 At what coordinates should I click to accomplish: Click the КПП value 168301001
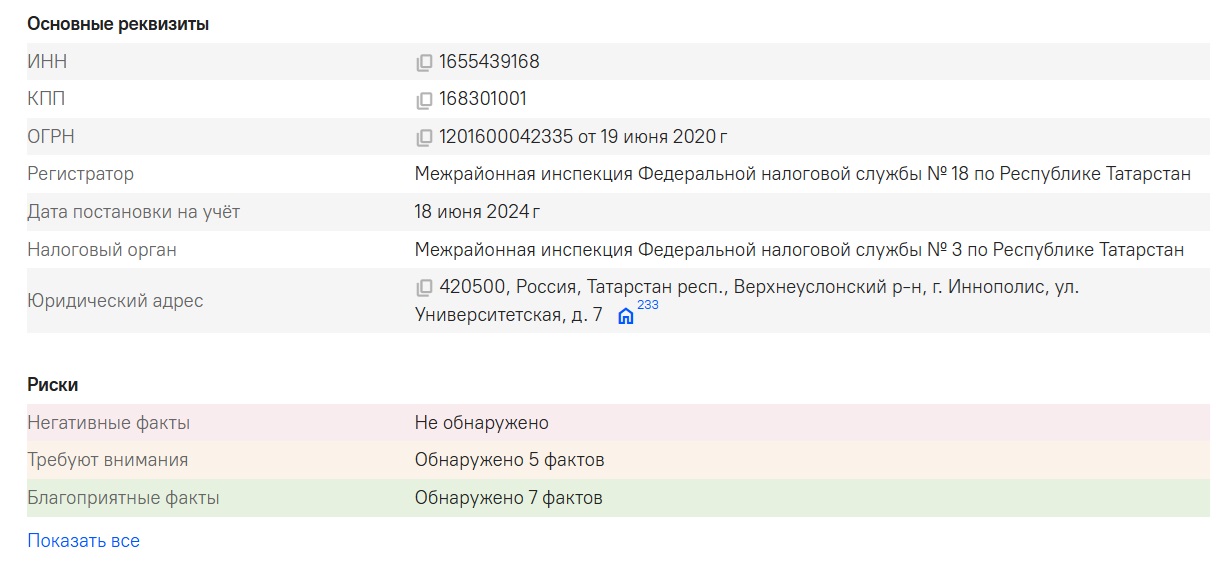pos(483,99)
